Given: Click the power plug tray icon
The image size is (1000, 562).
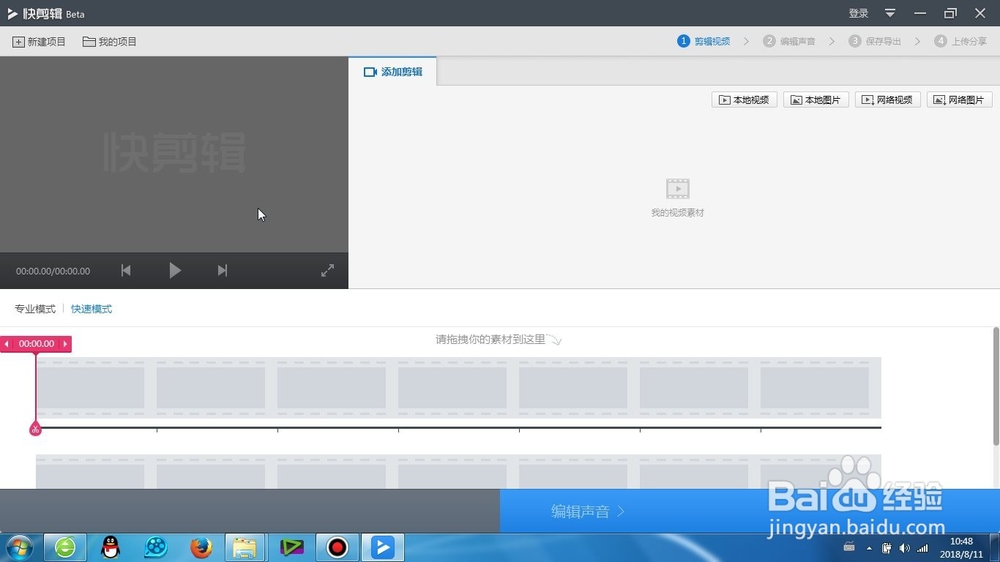Looking at the screenshot, I should click(x=886, y=548).
